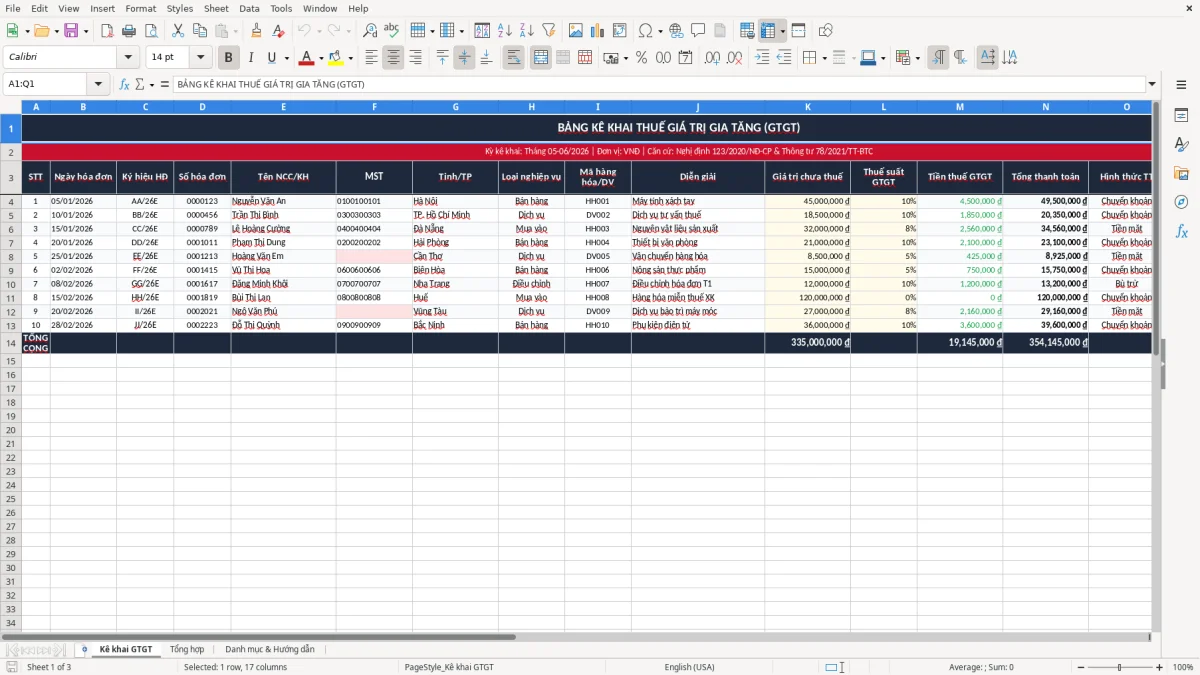Open Print Preview from toolbar
This screenshot has width=1200, height=675.
150,31
